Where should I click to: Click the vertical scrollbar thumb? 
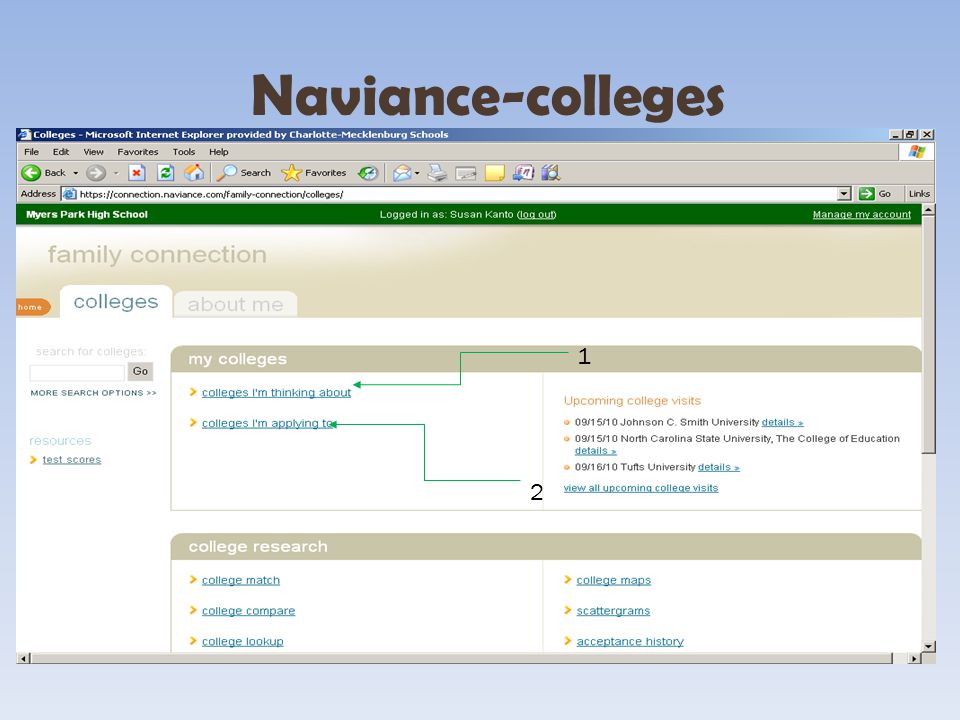pos(928,334)
